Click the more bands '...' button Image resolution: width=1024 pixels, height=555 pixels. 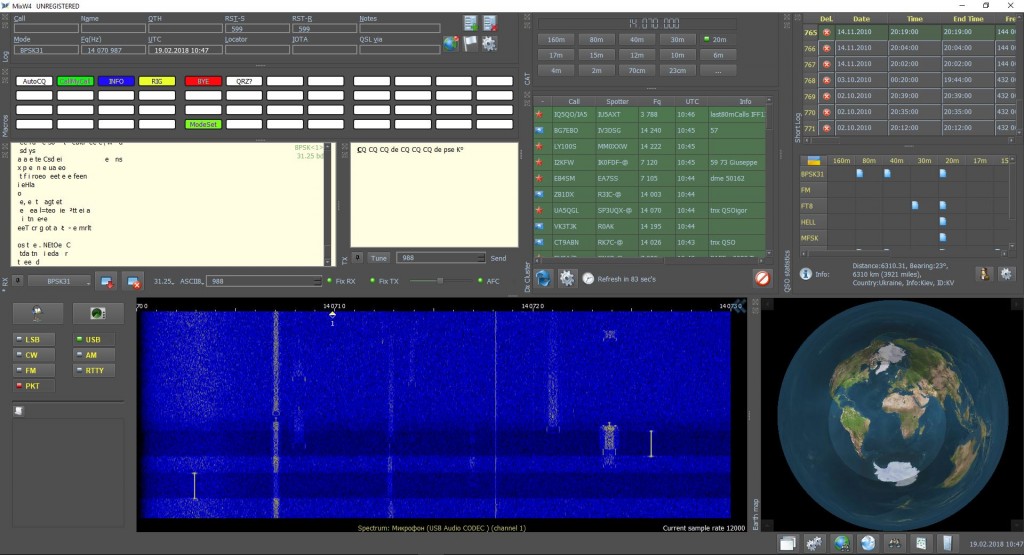coord(718,71)
